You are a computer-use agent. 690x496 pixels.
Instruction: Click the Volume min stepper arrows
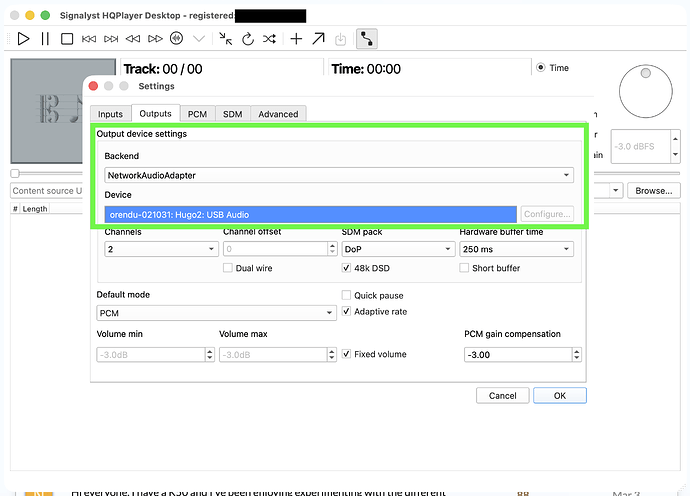(x=210, y=355)
